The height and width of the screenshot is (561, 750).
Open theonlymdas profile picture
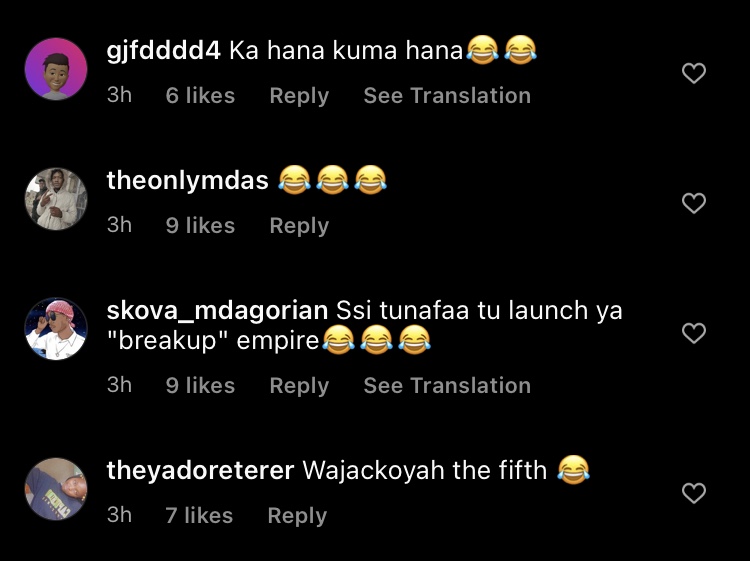(56, 199)
